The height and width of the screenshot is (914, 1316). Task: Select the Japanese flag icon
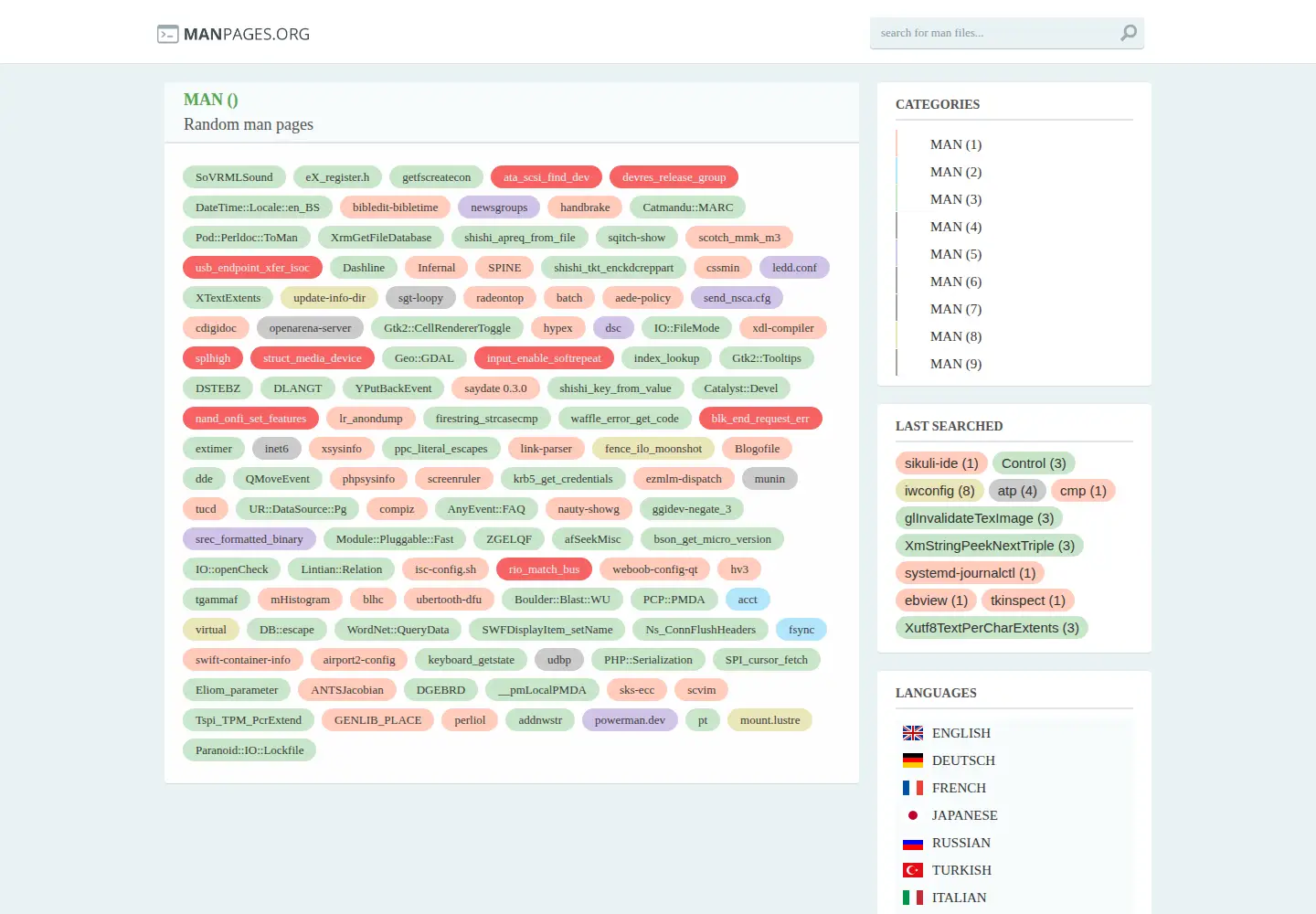913,815
